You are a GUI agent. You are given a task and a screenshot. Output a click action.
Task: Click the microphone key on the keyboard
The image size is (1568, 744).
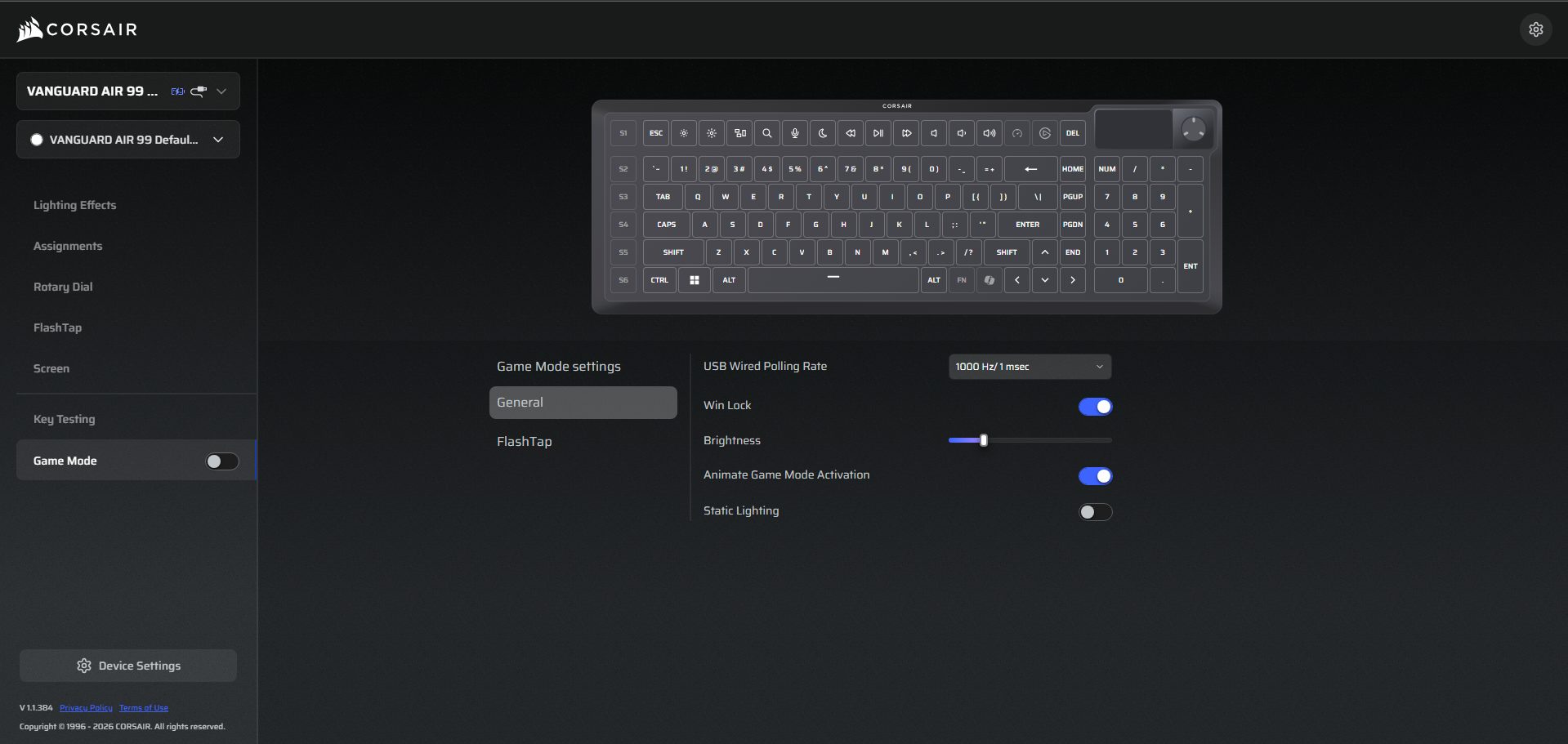794,133
